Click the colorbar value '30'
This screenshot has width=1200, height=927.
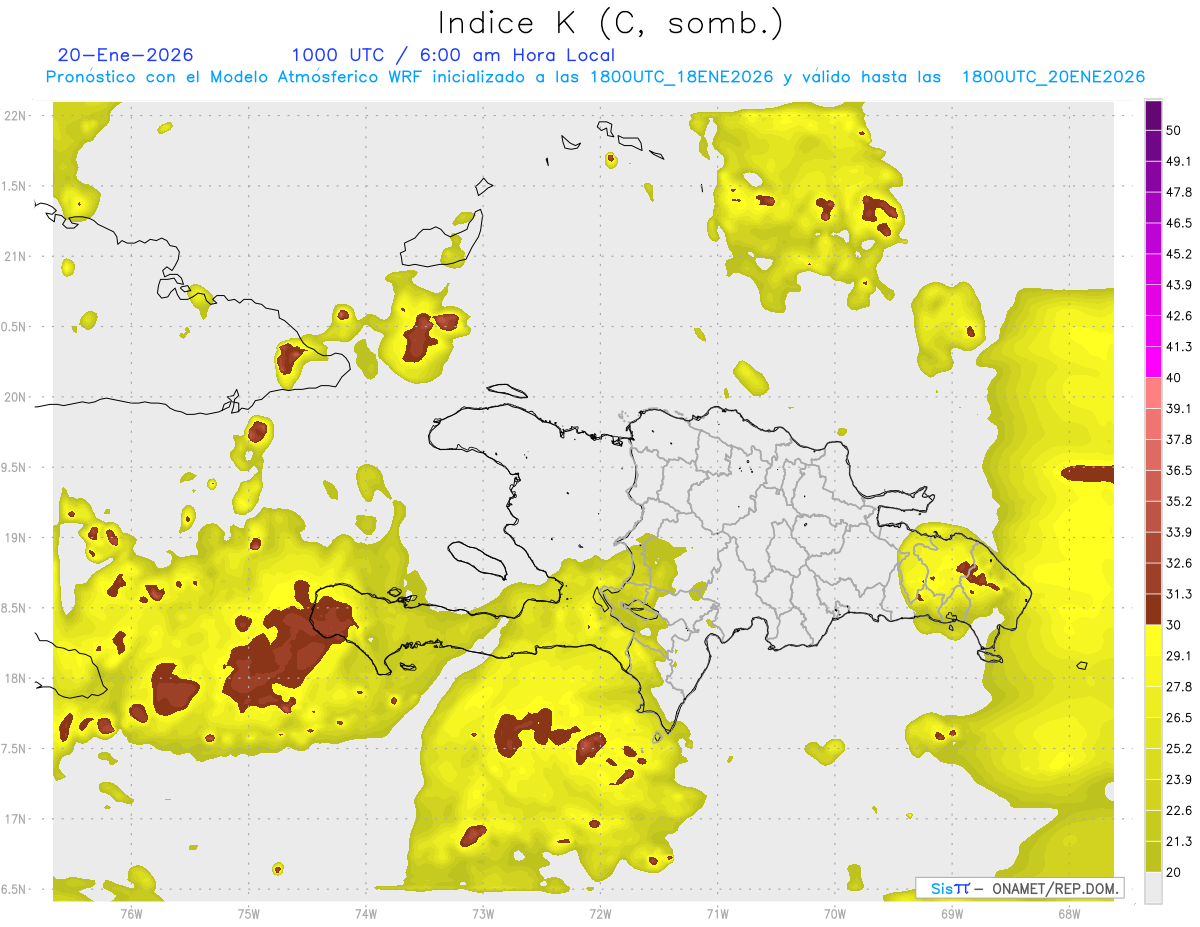1176,625
